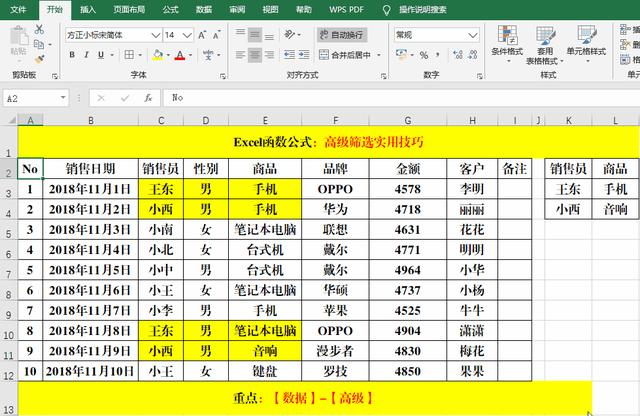The width and height of the screenshot is (640, 416).
Task: Select cell with amount 4964
Action: (x=408, y=270)
